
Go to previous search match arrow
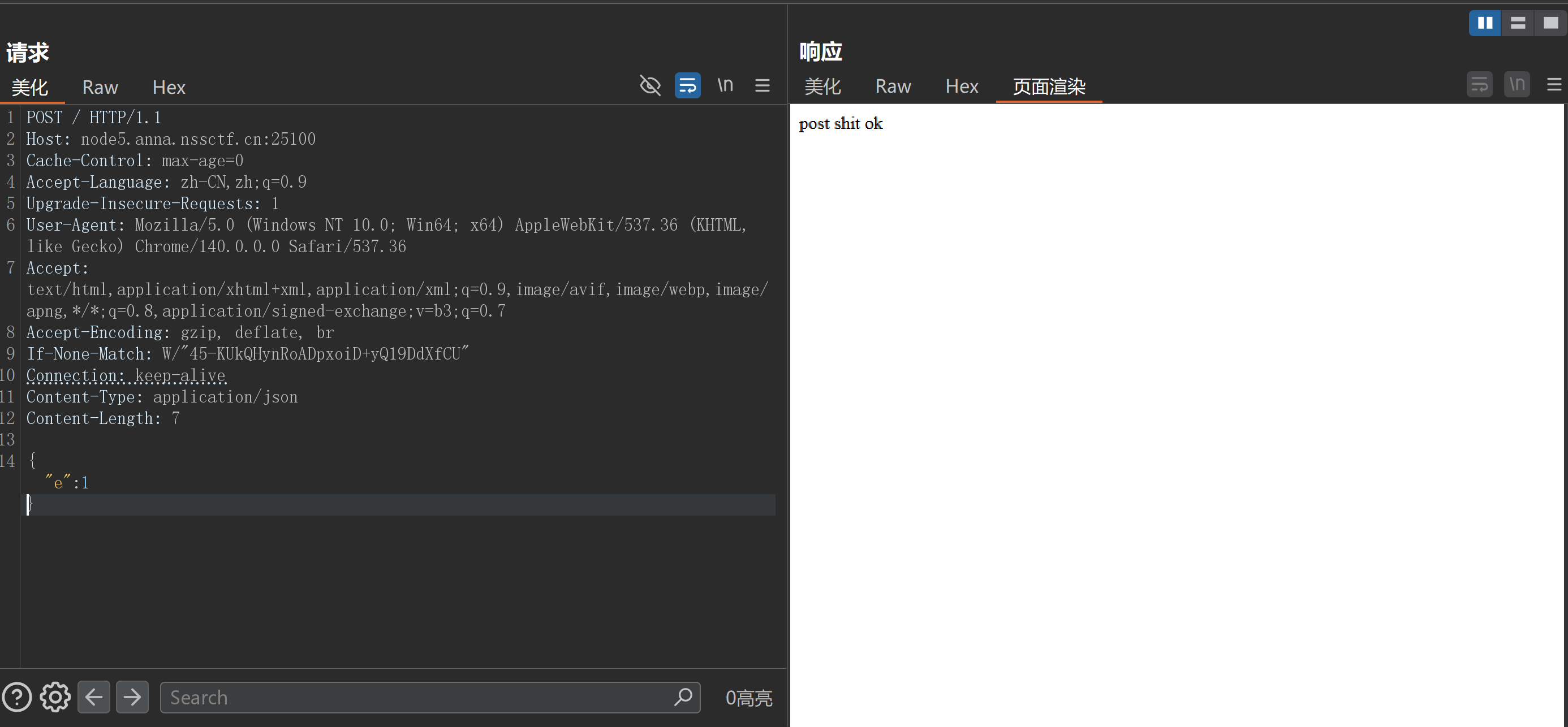pos(94,697)
